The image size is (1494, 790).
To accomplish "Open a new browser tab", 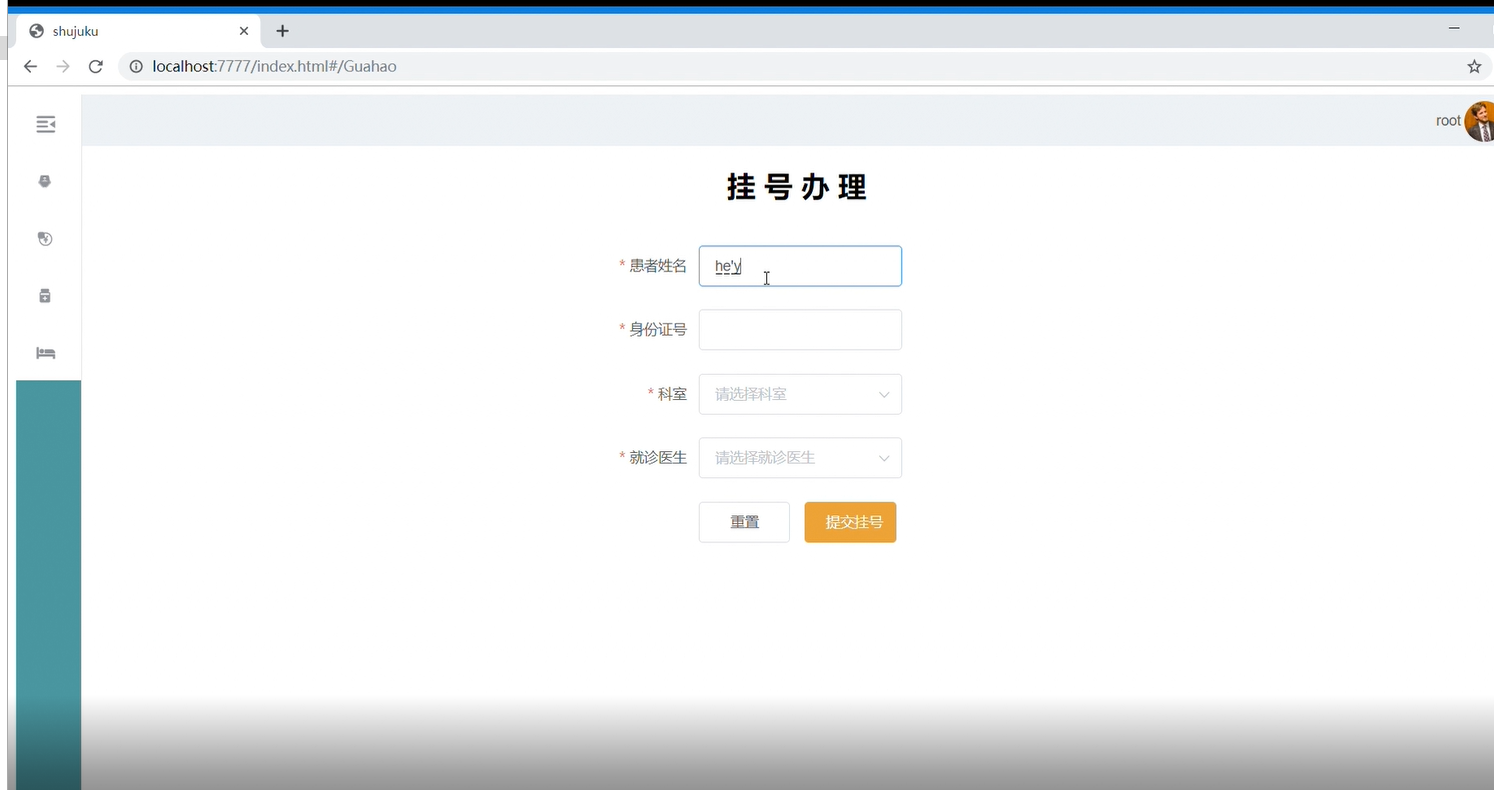I will click(x=282, y=31).
